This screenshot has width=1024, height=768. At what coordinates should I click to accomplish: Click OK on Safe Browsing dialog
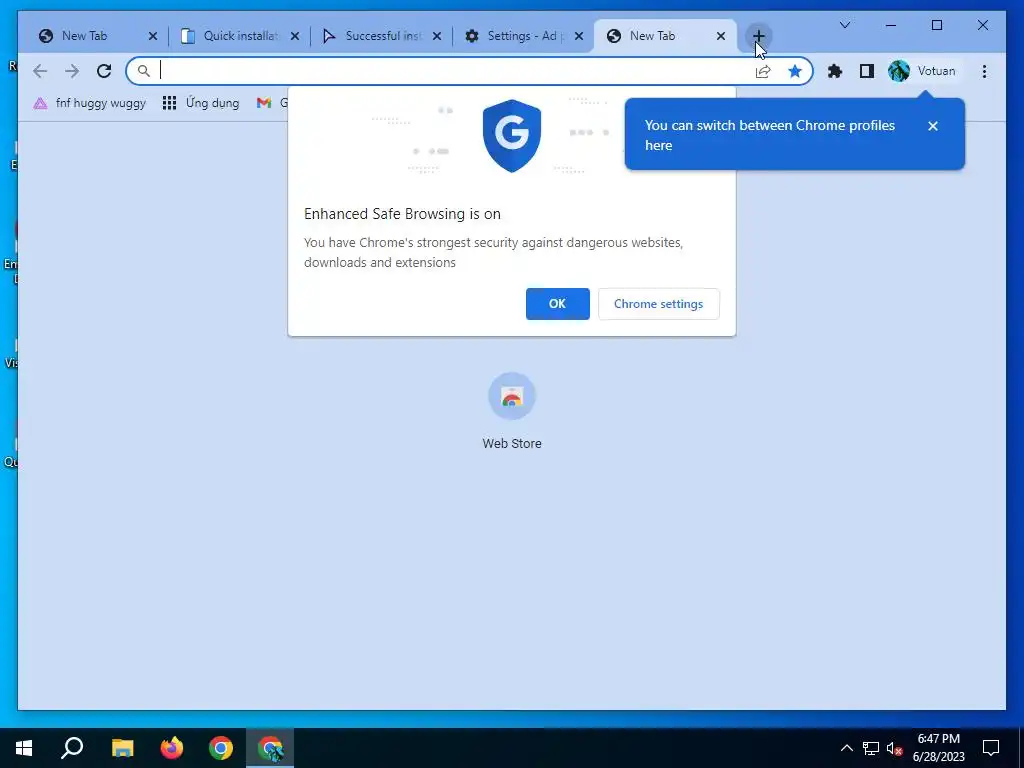[557, 304]
